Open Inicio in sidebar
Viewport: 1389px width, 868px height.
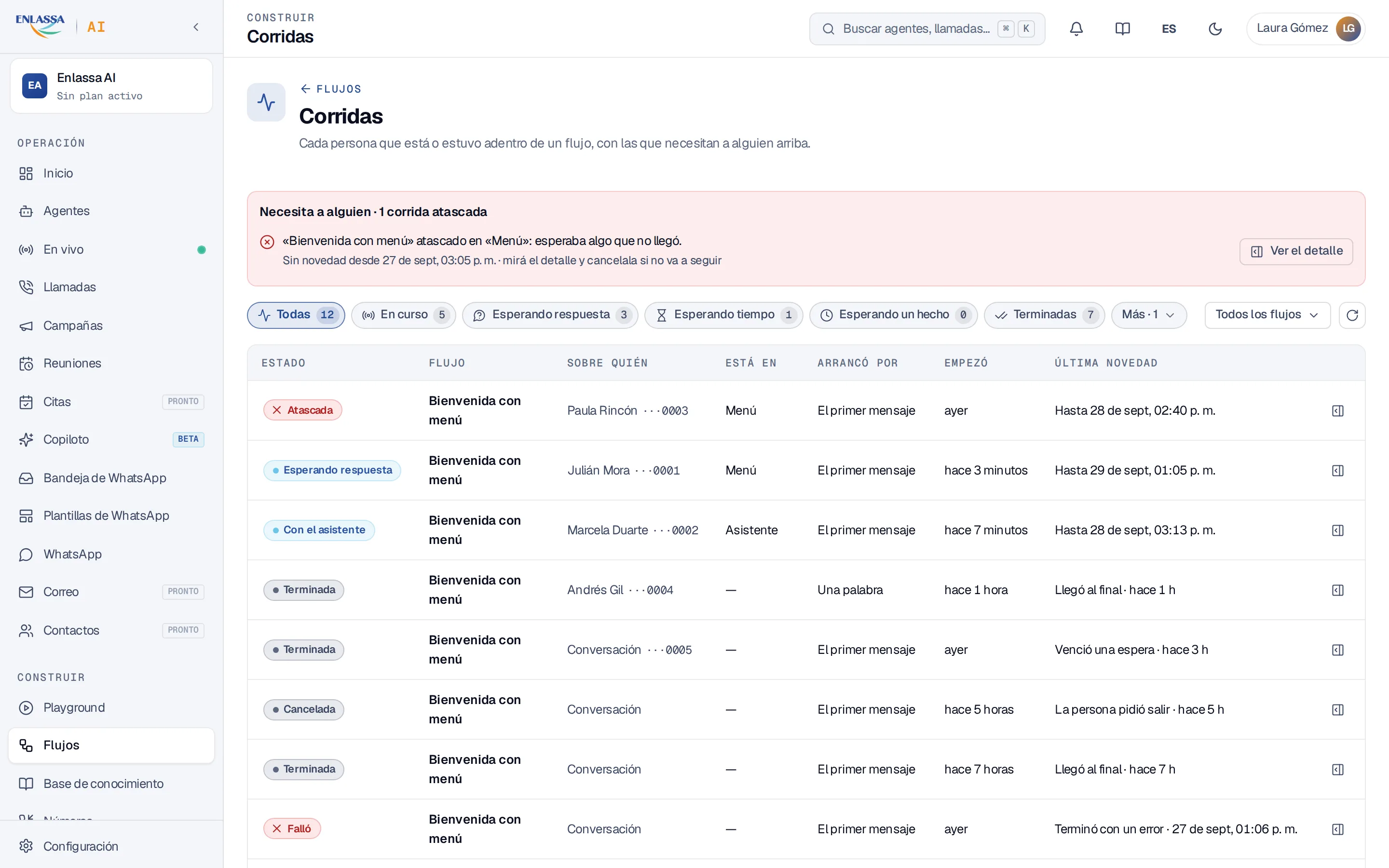(x=111, y=174)
